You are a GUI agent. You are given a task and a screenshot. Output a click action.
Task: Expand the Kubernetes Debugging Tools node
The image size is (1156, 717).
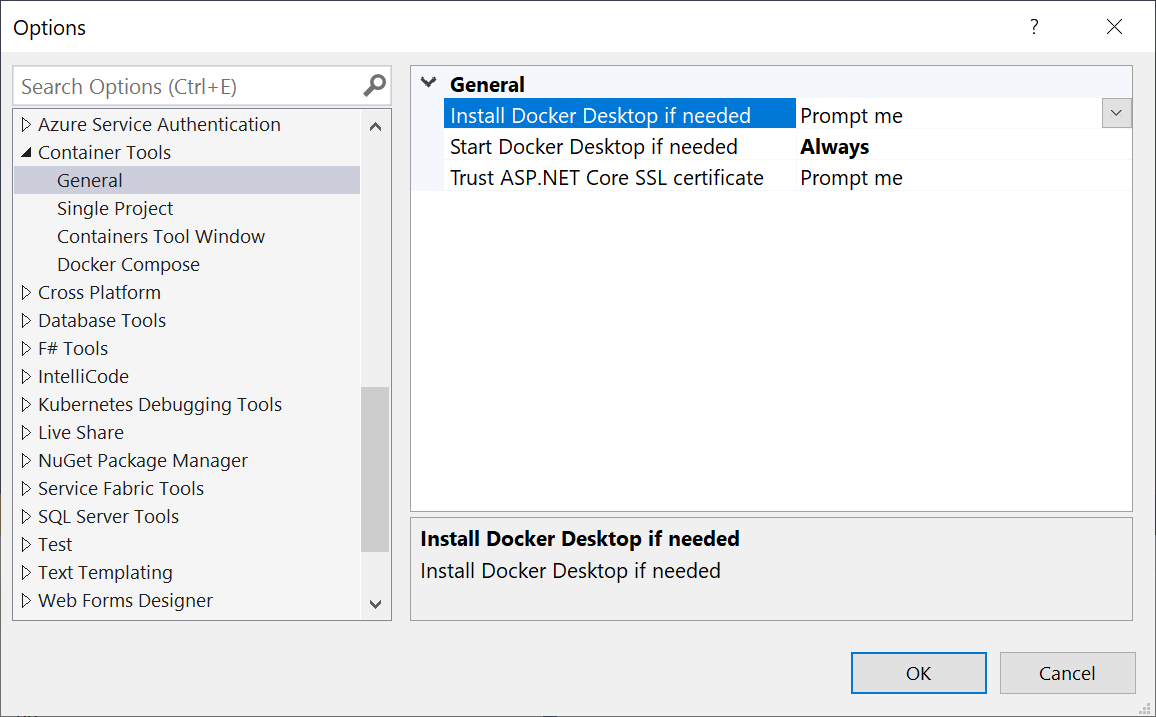26,404
